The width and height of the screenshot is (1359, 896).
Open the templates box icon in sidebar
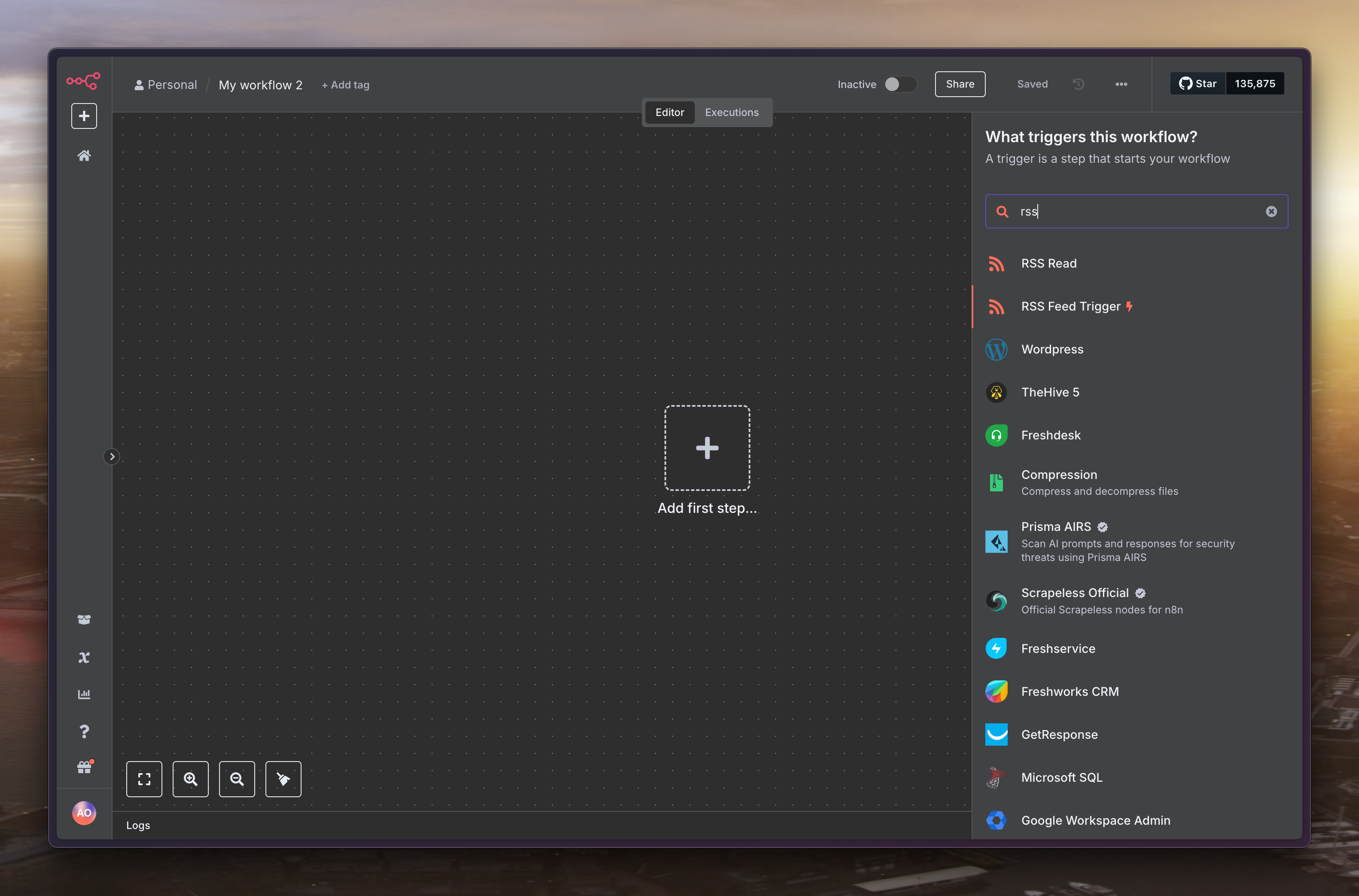click(x=84, y=619)
